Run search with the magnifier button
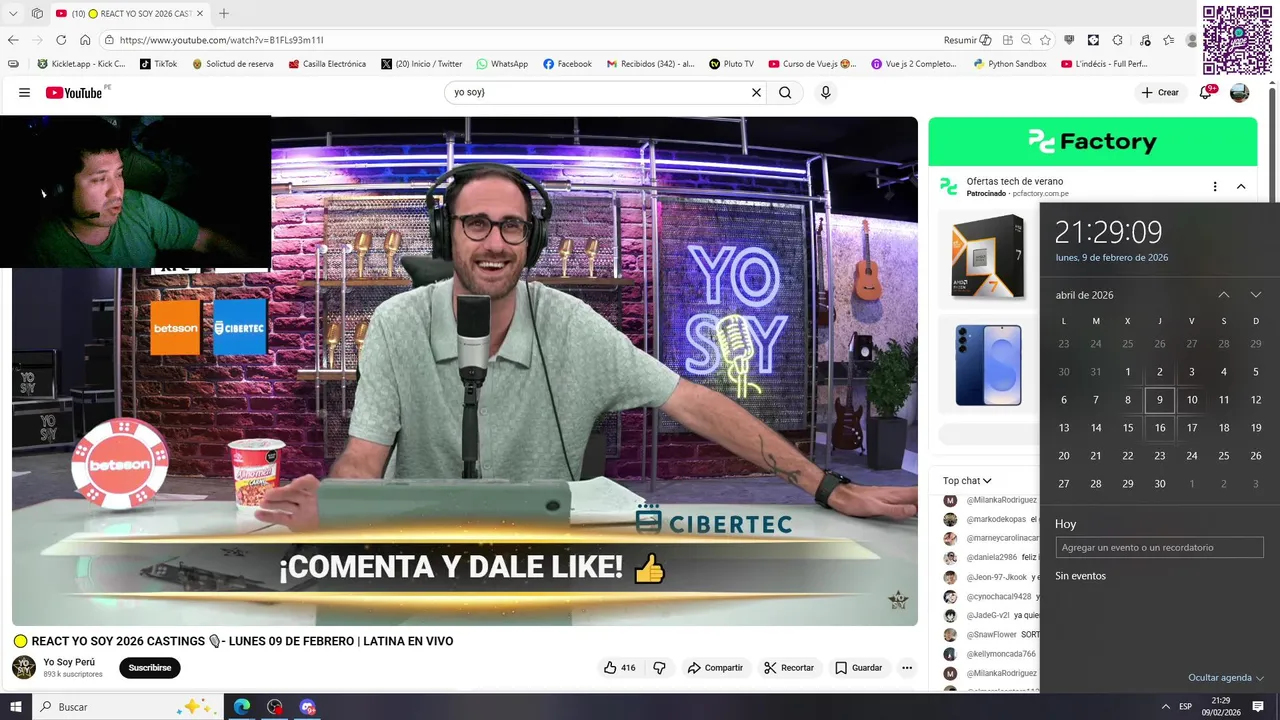 coord(785,92)
